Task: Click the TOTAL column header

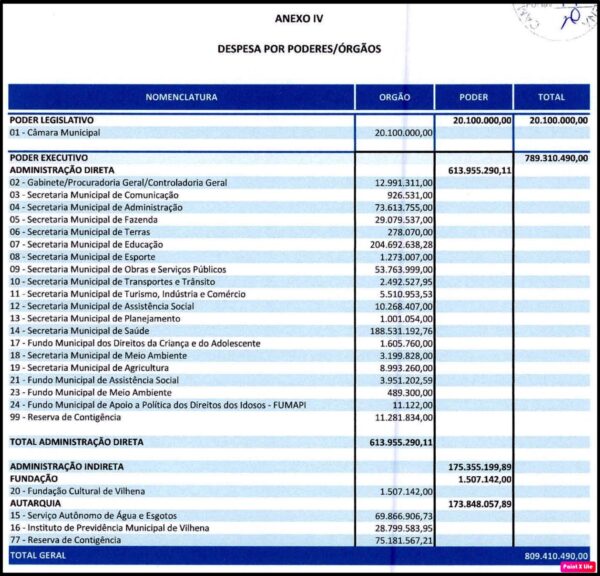Action: click(551, 98)
